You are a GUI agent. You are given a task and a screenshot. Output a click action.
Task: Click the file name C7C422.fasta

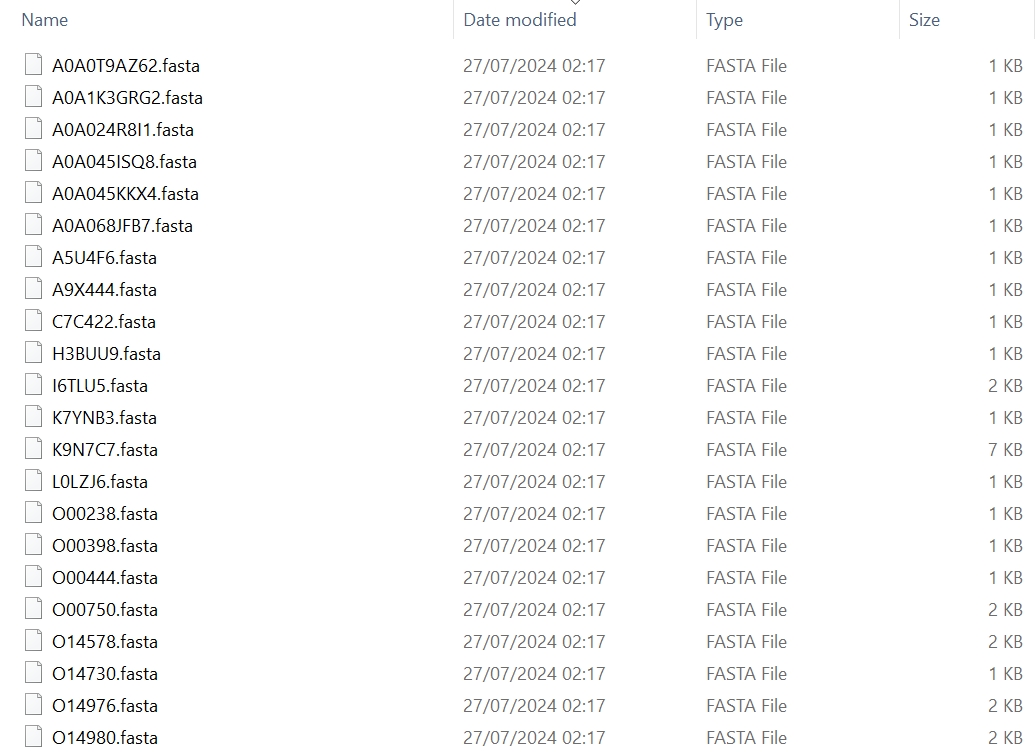[x=104, y=321]
